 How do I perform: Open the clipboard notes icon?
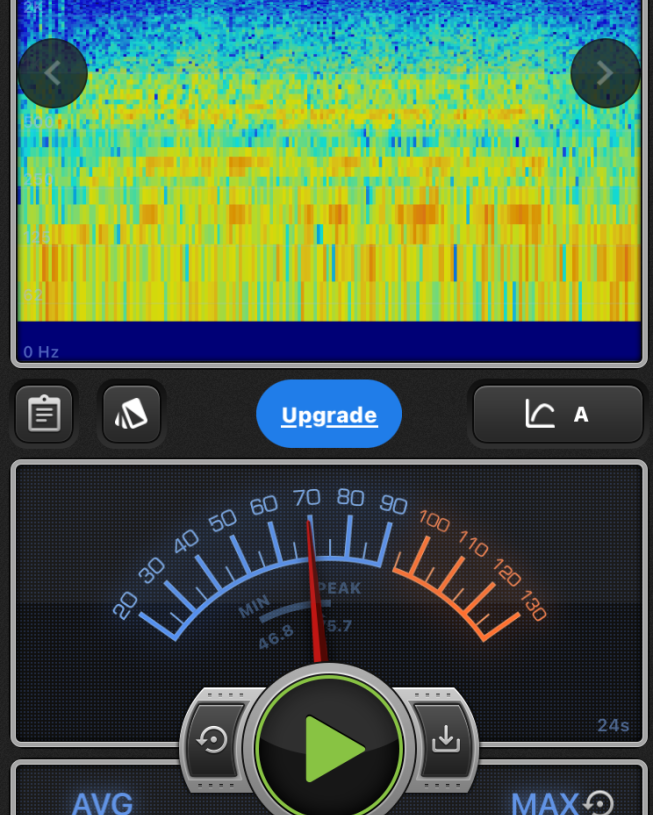click(44, 414)
